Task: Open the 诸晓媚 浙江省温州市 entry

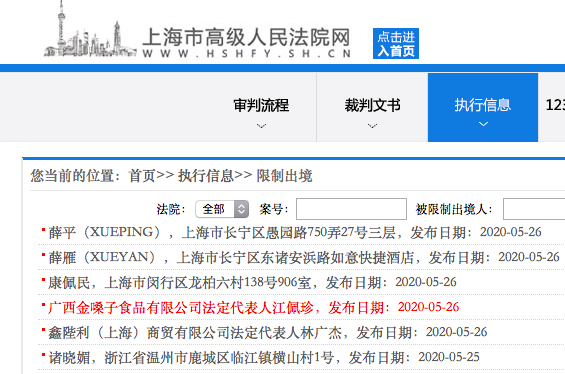Action: coord(264,357)
